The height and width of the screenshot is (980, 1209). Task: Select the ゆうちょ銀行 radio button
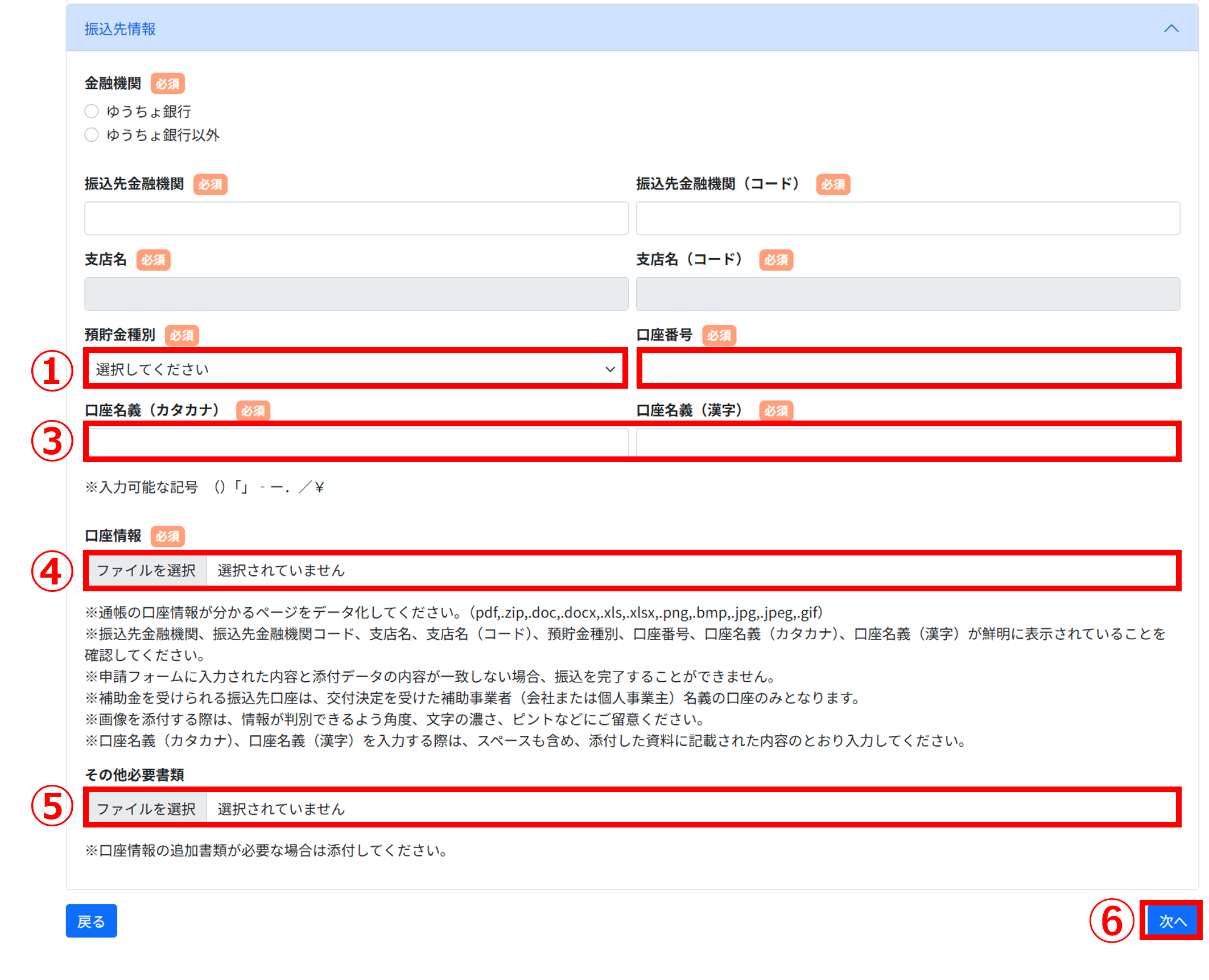(92, 111)
